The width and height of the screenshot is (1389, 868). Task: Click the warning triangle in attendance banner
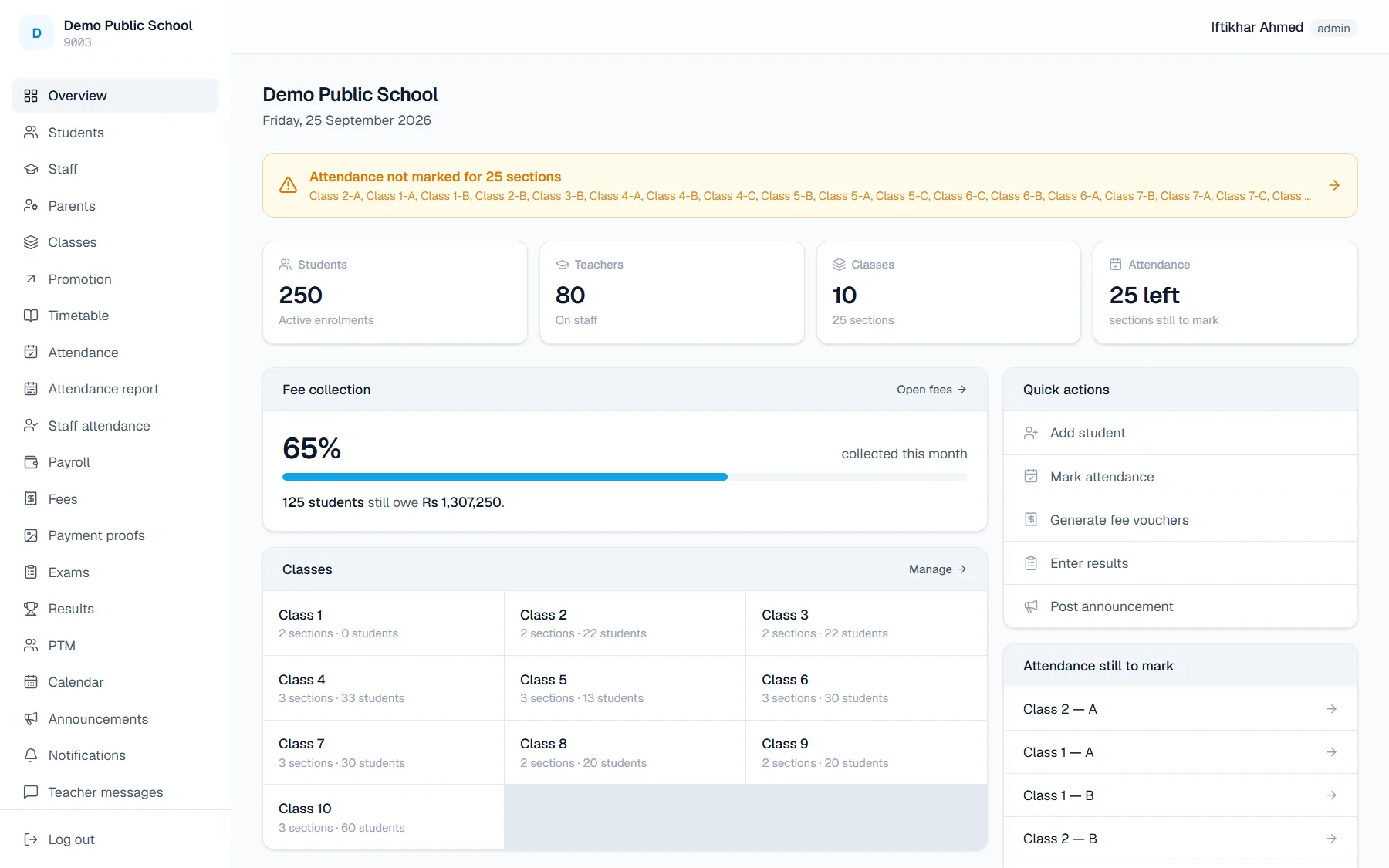288,185
